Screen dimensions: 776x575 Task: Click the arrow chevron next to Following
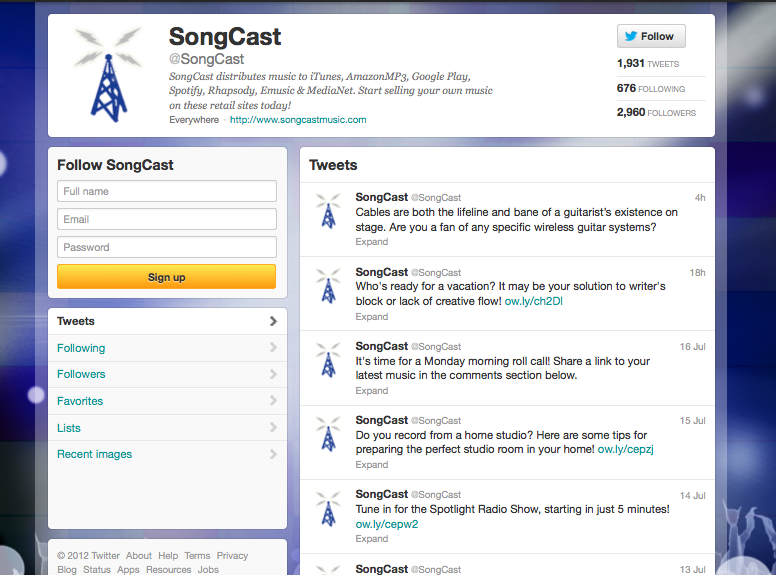click(273, 348)
